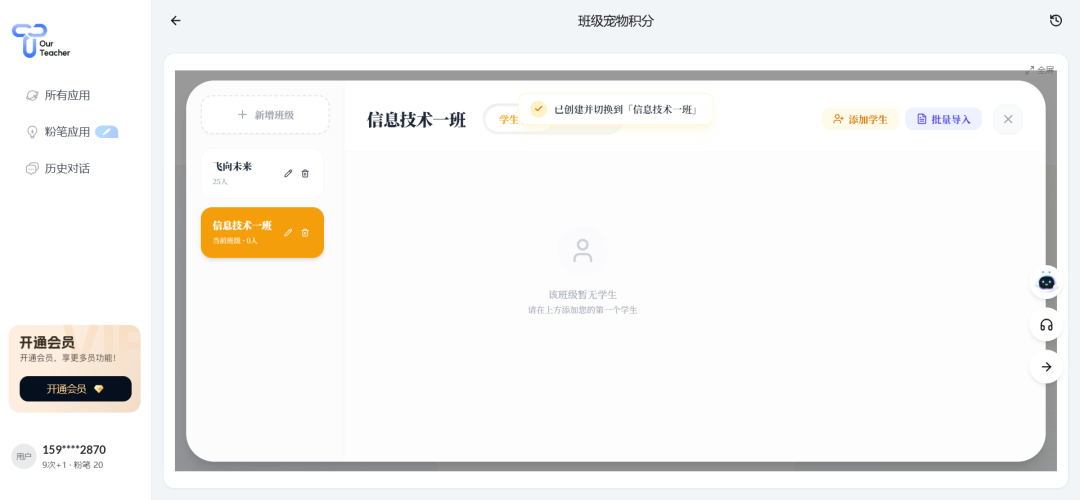Close the class management dialog with X
The image size is (1080, 500).
click(x=1008, y=119)
